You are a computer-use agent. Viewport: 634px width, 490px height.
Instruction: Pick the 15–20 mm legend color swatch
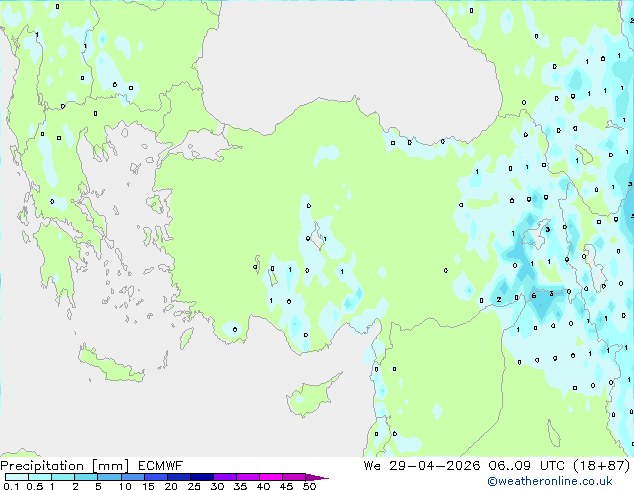156,477
